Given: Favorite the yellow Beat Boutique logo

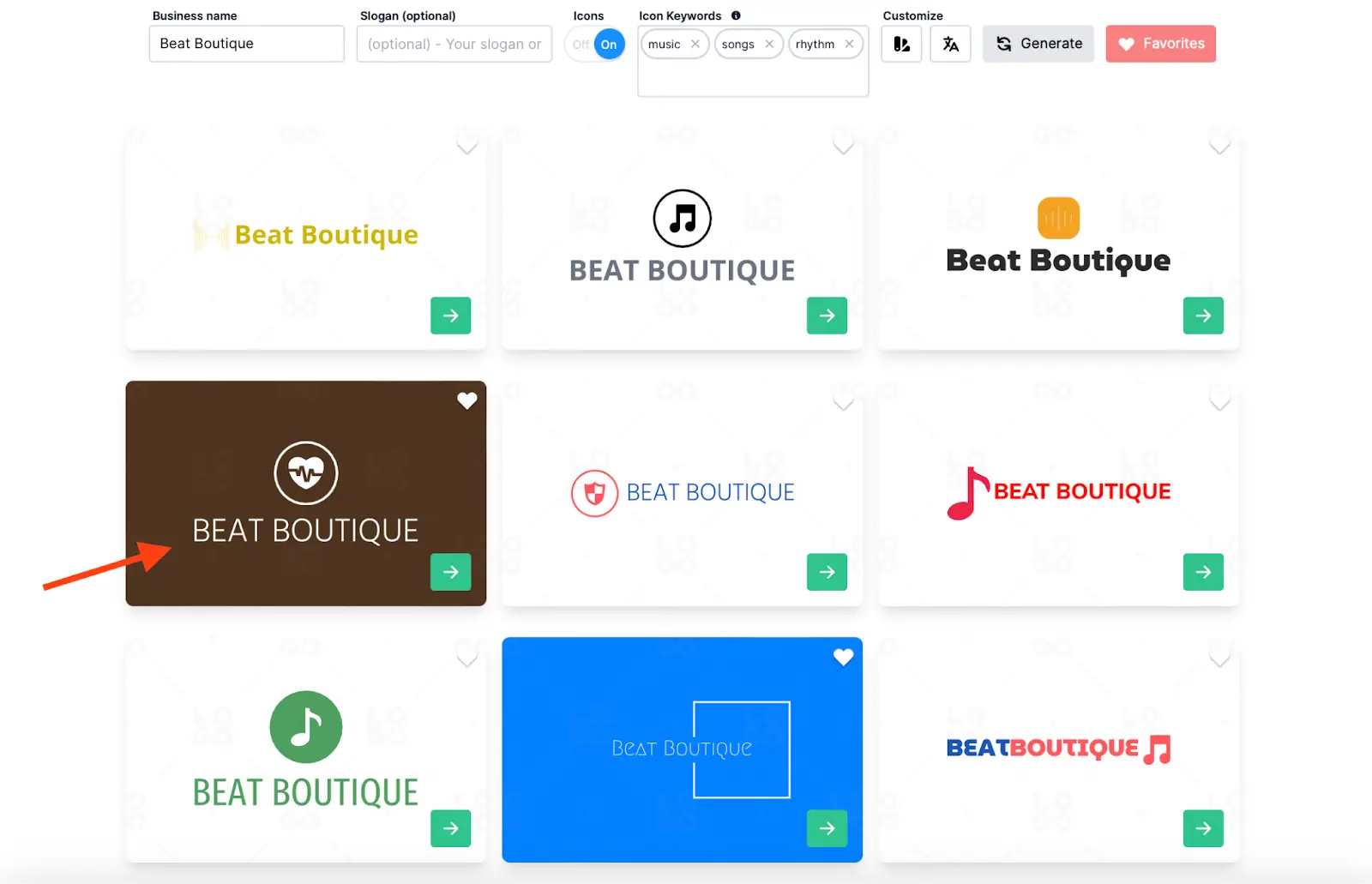Looking at the screenshot, I should (467, 145).
